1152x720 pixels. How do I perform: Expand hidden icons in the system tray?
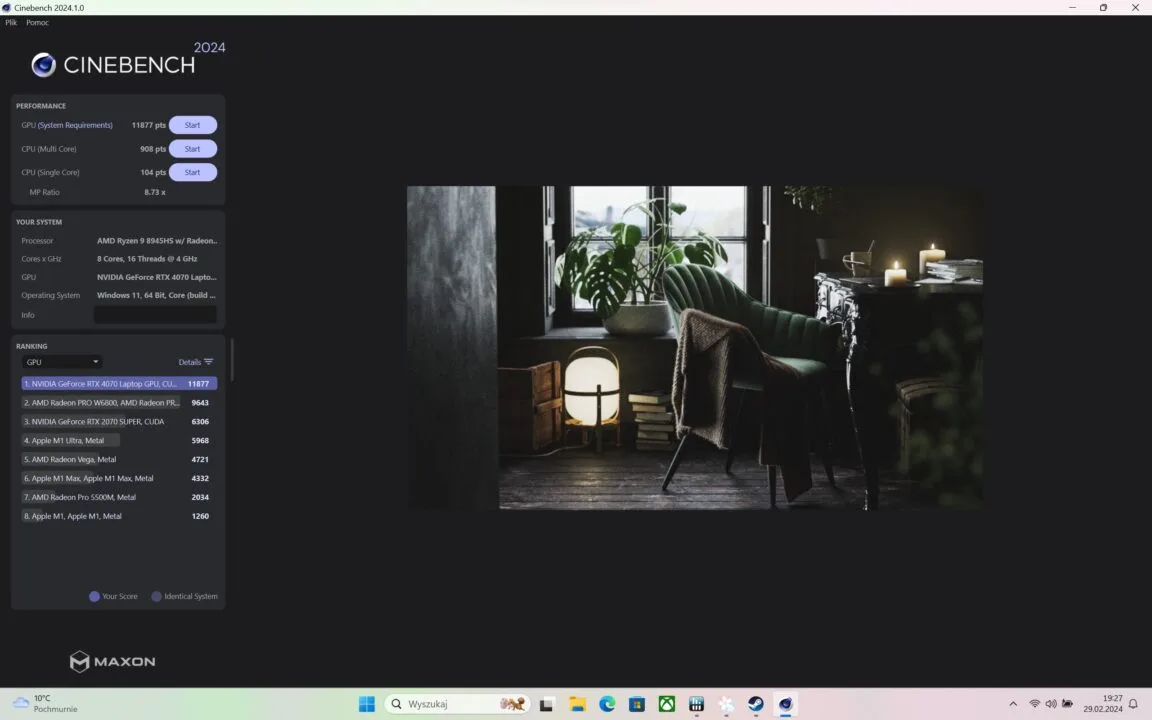click(1013, 704)
